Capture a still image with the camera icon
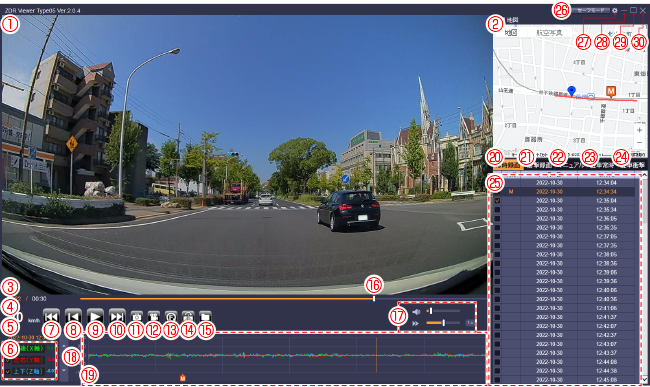The height and width of the screenshot is (387, 650). point(136,317)
